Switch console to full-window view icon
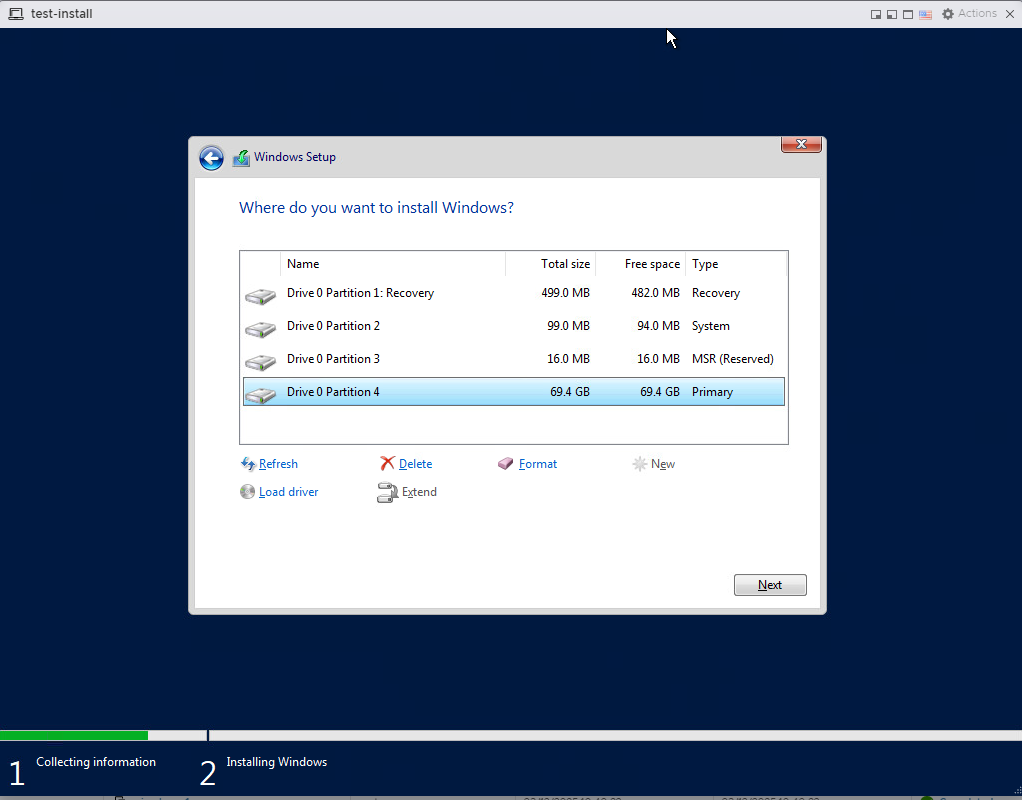This screenshot has width=1022, height=800. [x=908, y=14]
